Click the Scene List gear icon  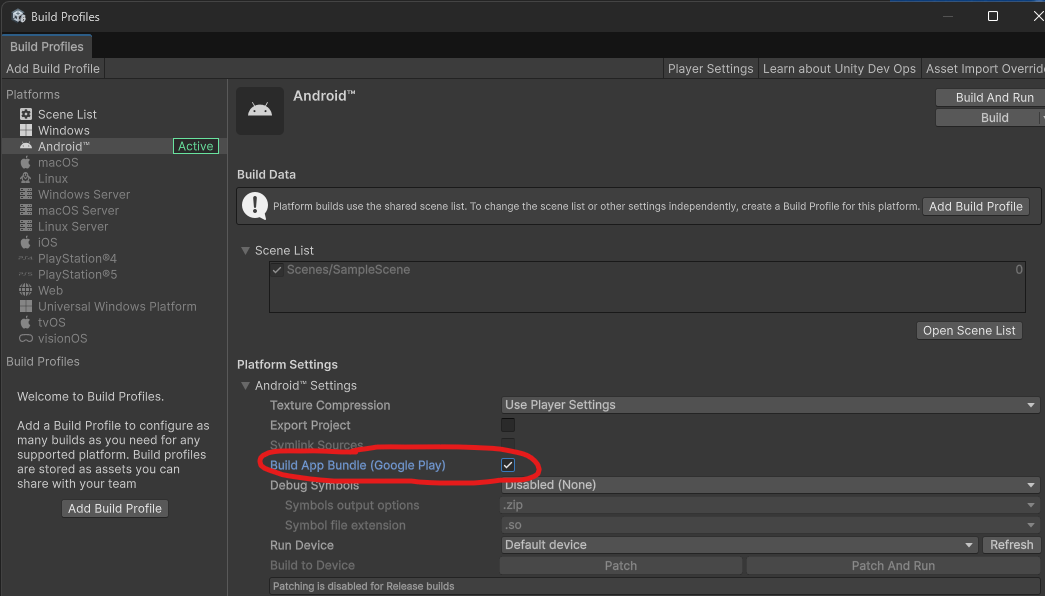(x=26, y=114)
